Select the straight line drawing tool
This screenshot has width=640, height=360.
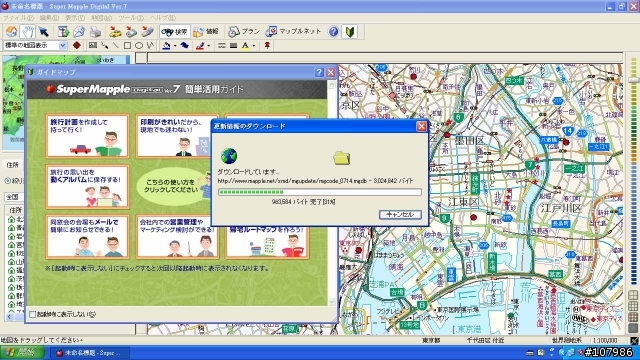[116, 45]
